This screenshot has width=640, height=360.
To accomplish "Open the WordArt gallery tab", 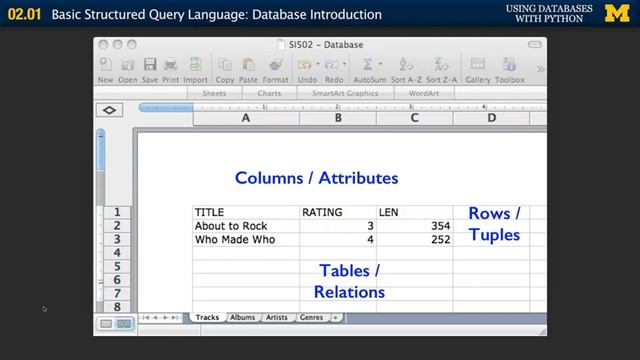I will coord(424,93).
